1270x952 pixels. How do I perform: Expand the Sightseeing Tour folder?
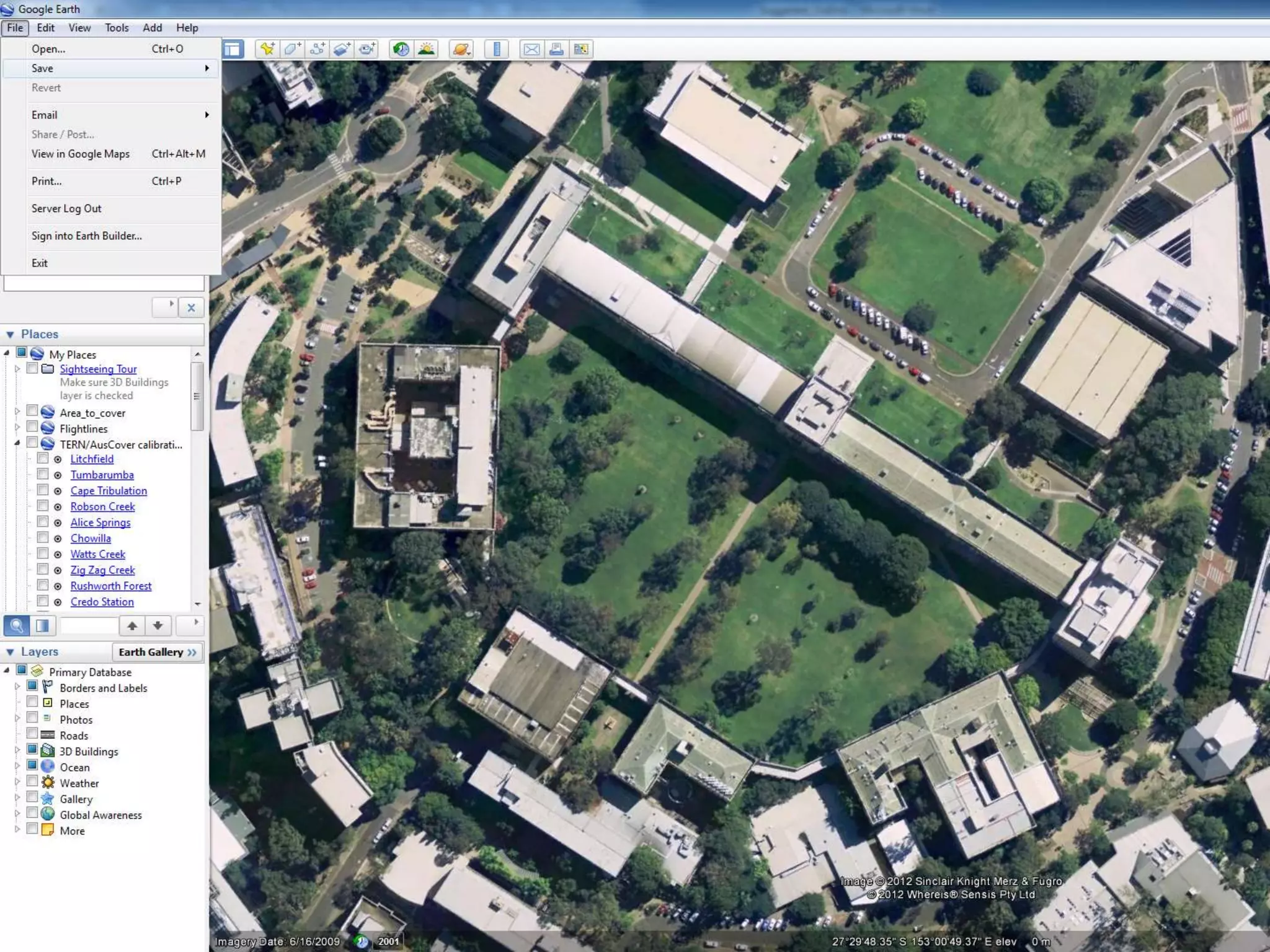click(17, 369)
